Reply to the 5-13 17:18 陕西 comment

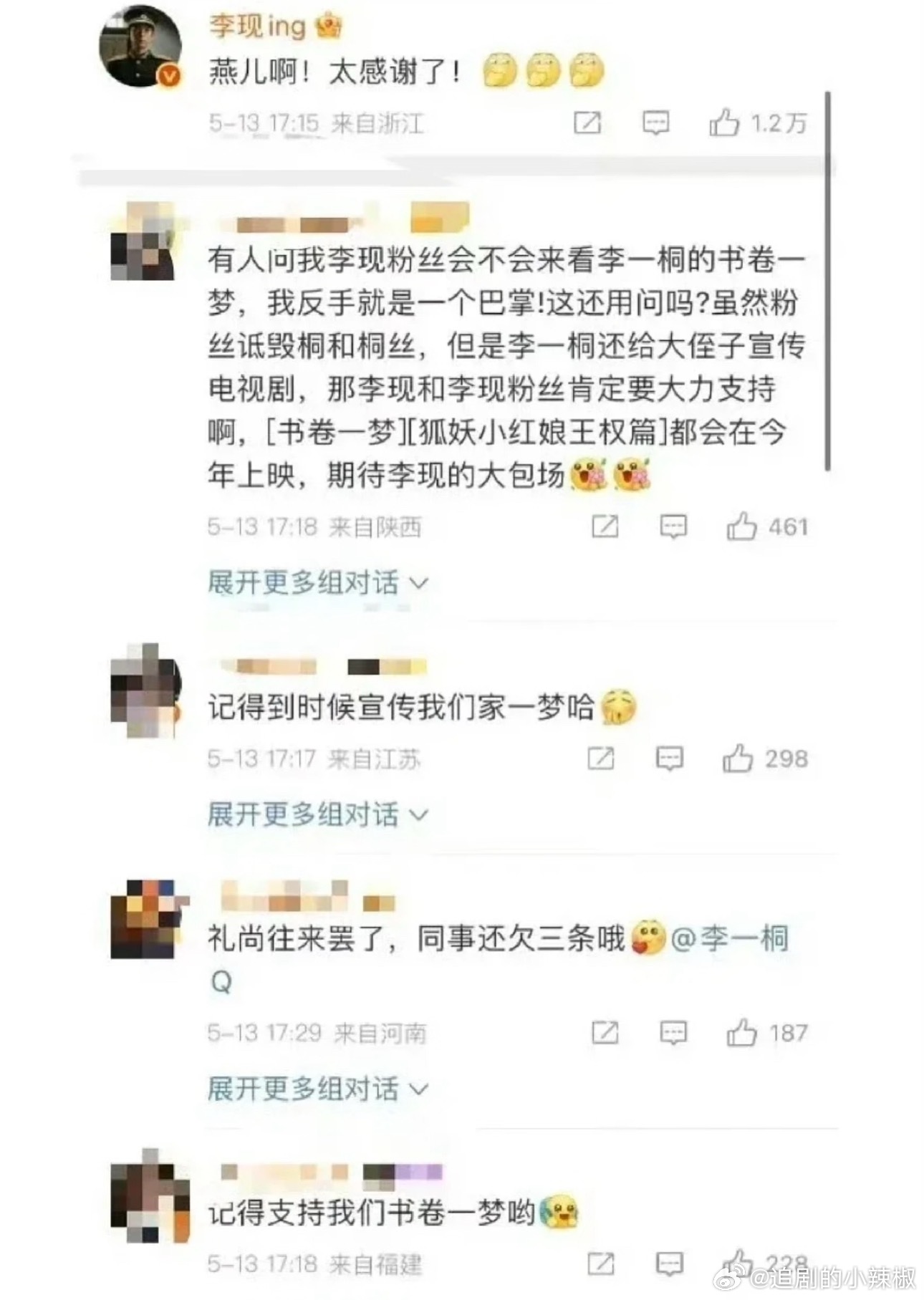tap(673, 527)
